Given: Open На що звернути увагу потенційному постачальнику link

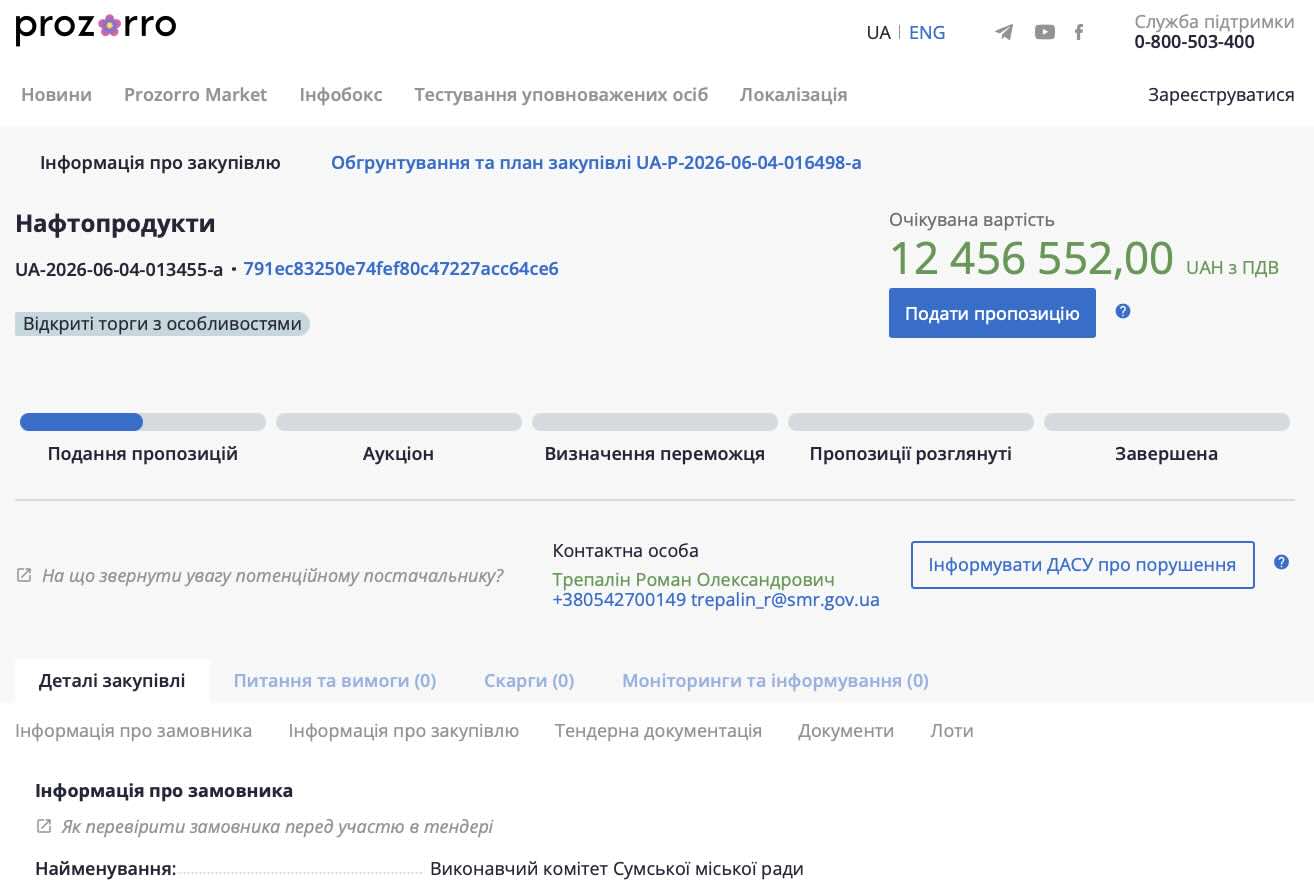Looking at the screenshot, I should pyautogui.click(x=272, y=576).
